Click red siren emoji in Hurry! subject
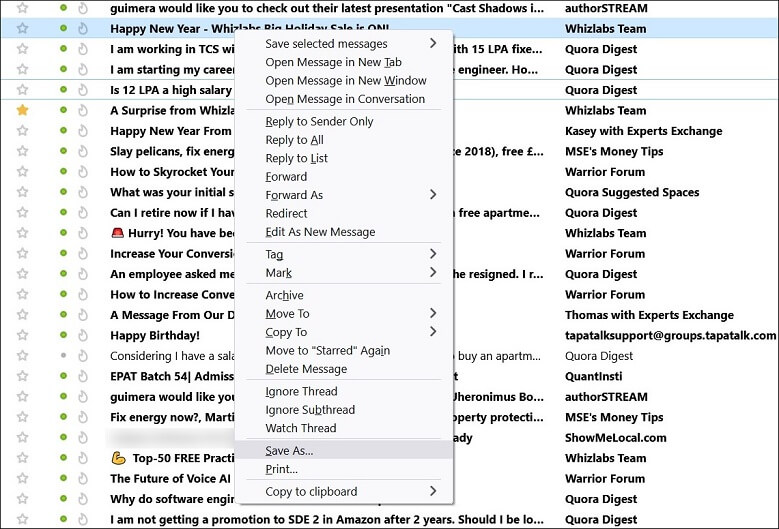Viewport: 779px width, 529px height. pos(117,232)
